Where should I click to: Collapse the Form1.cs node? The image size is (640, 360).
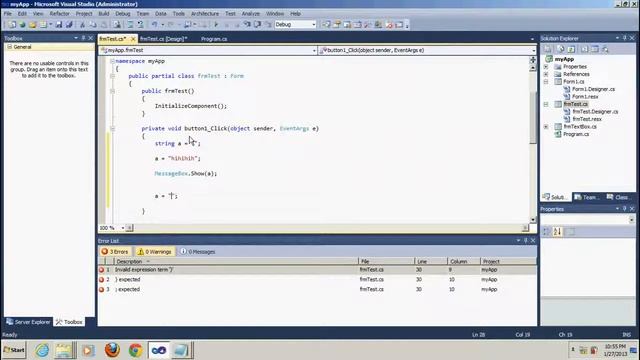[546, 82]
